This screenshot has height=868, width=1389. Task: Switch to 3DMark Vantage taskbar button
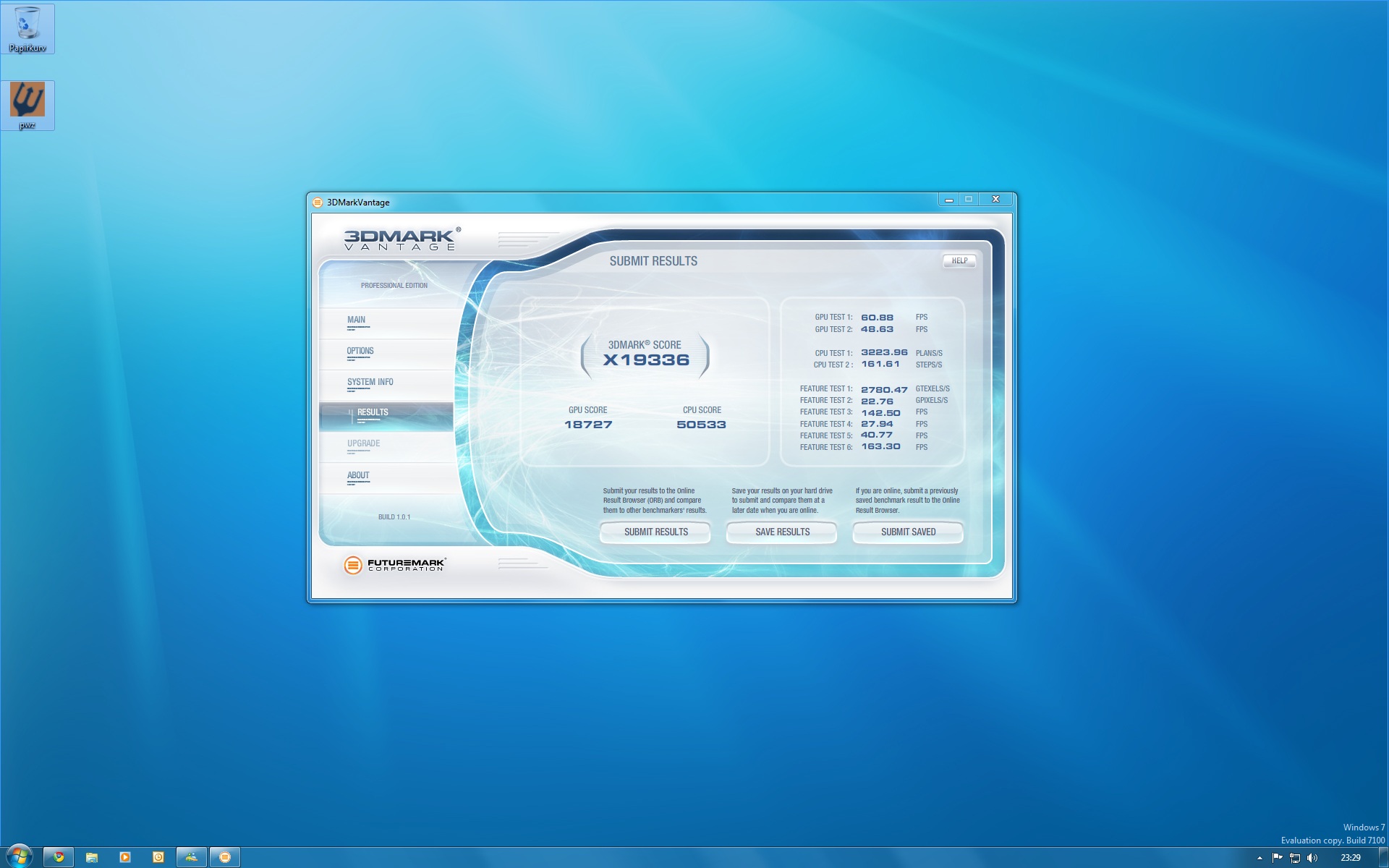pos(225,857)
